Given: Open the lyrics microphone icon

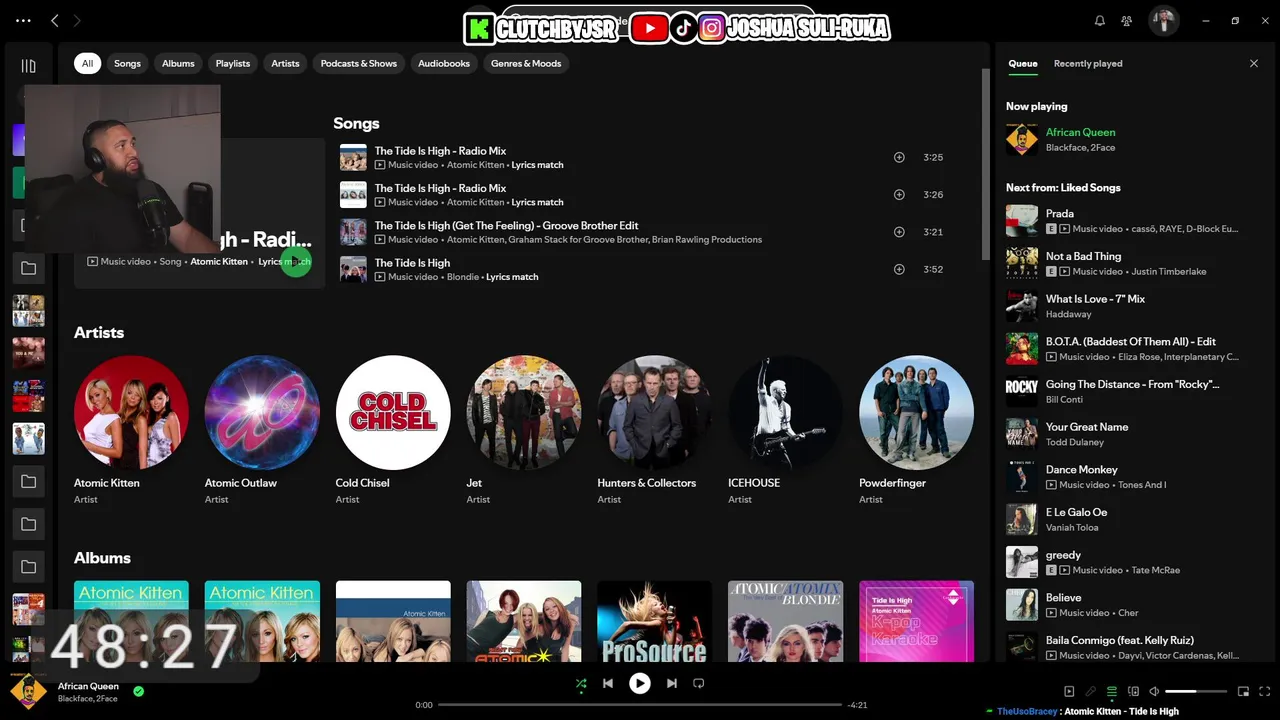Looking at the screenshot, I should tap(1090, 691).
